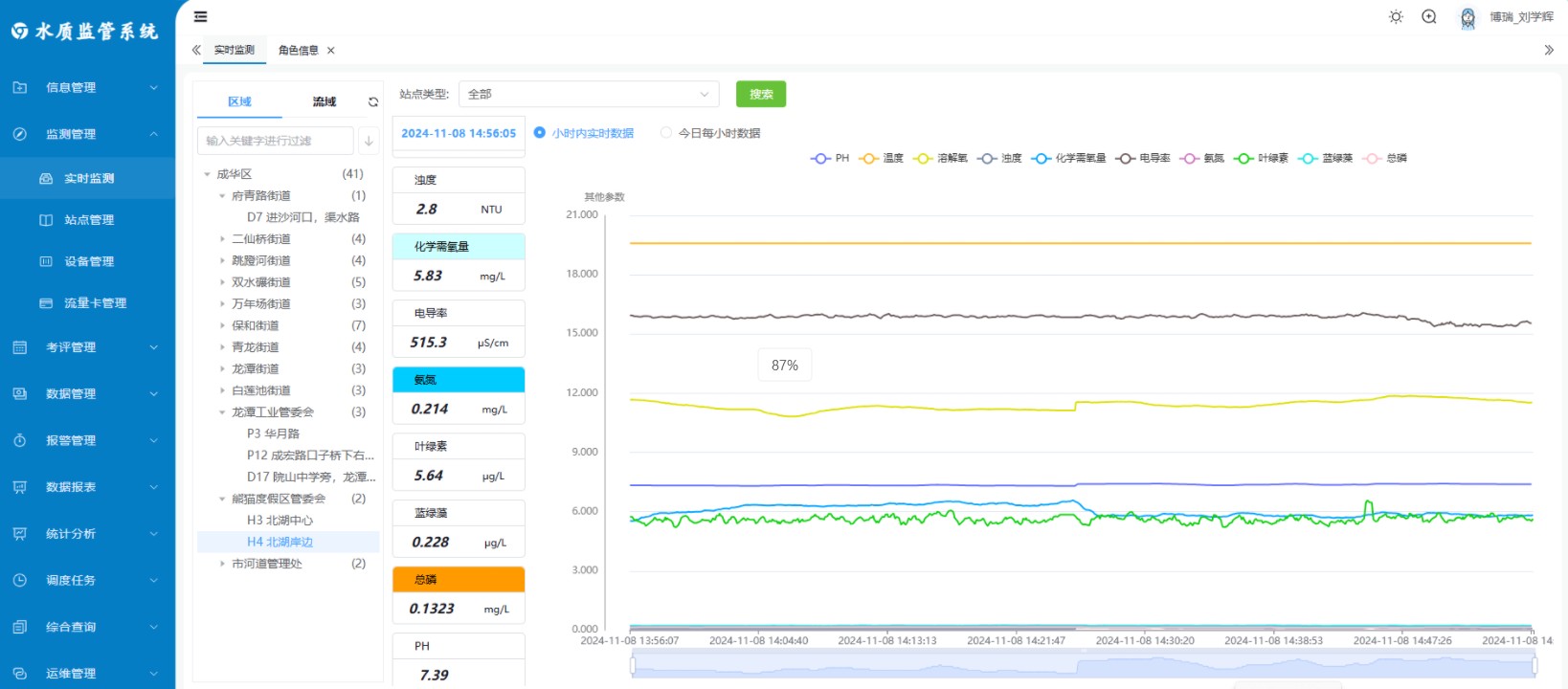Click the green 搜索 button
The width and height of the screenshot is (1568, 689).
point(760,94)
